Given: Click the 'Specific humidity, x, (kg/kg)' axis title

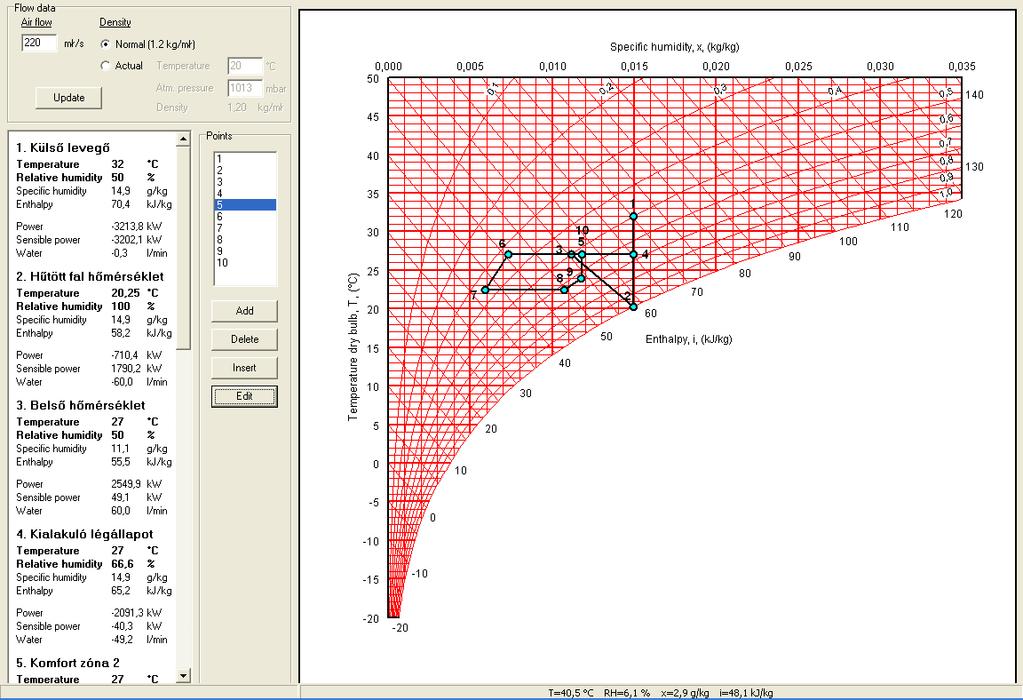Looking at the screenshot, I should coord(675,47).
